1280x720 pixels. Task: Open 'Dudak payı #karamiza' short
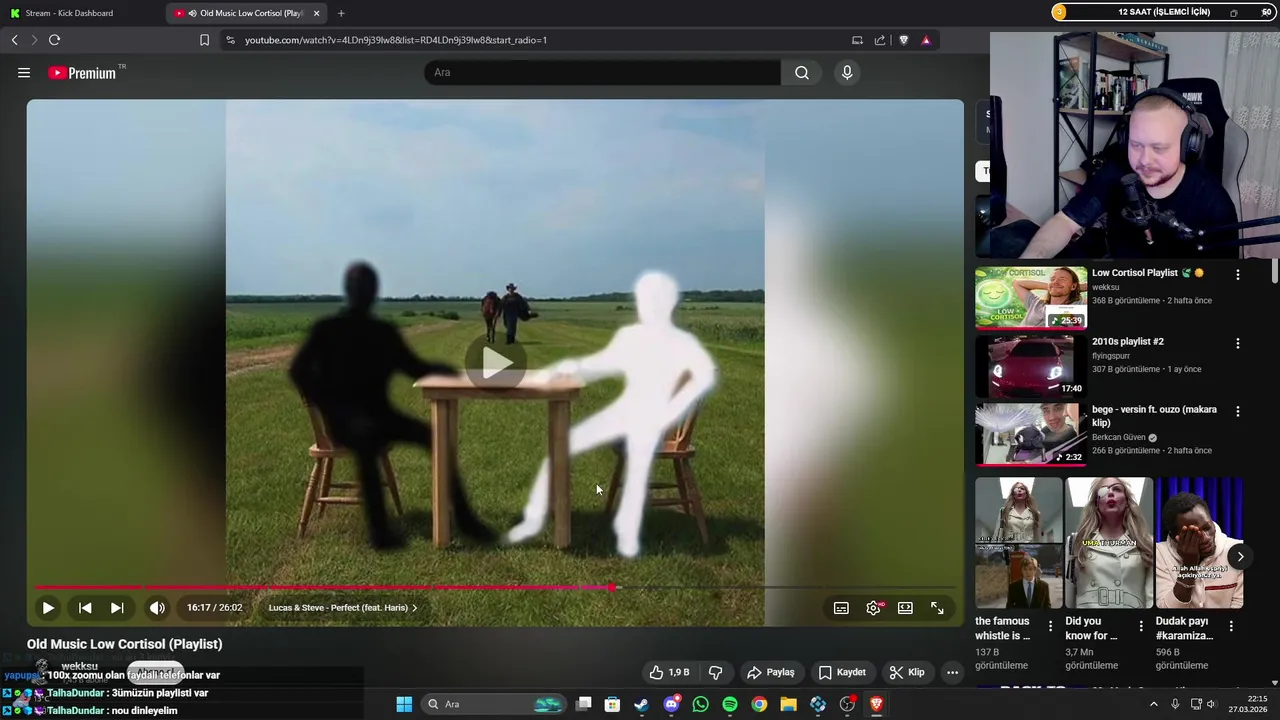click(x=1199, y=543)
